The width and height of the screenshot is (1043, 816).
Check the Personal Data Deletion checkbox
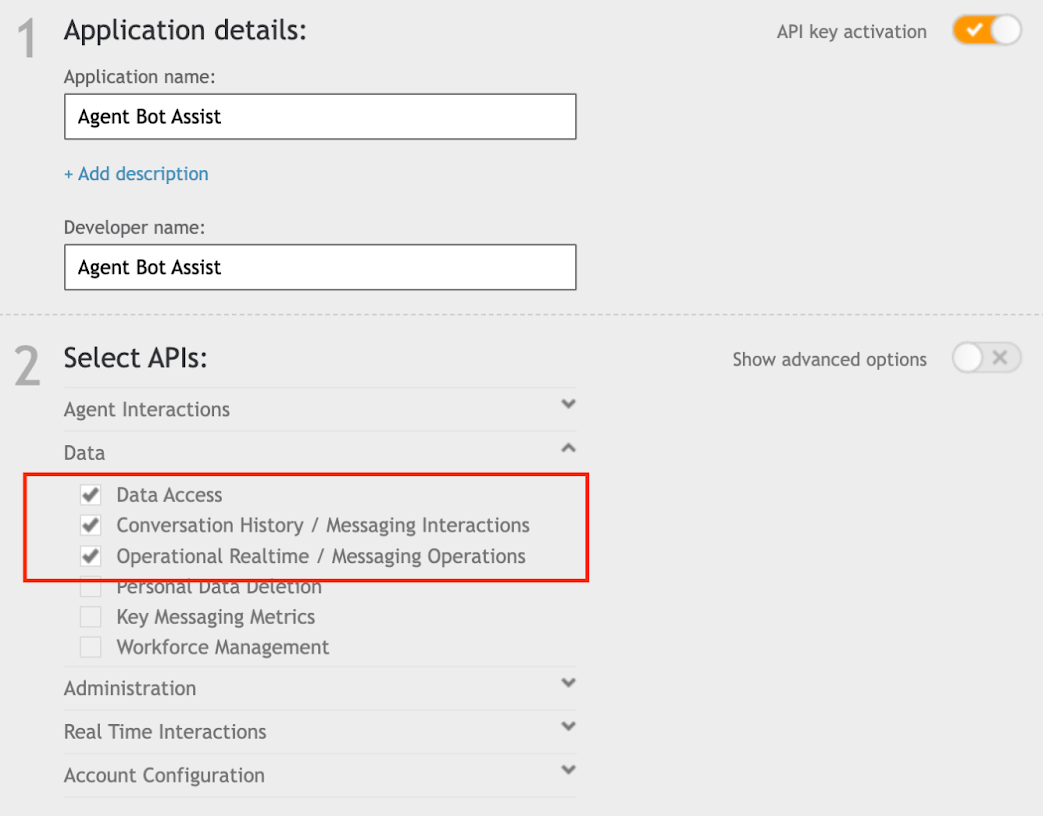point(90,588)
